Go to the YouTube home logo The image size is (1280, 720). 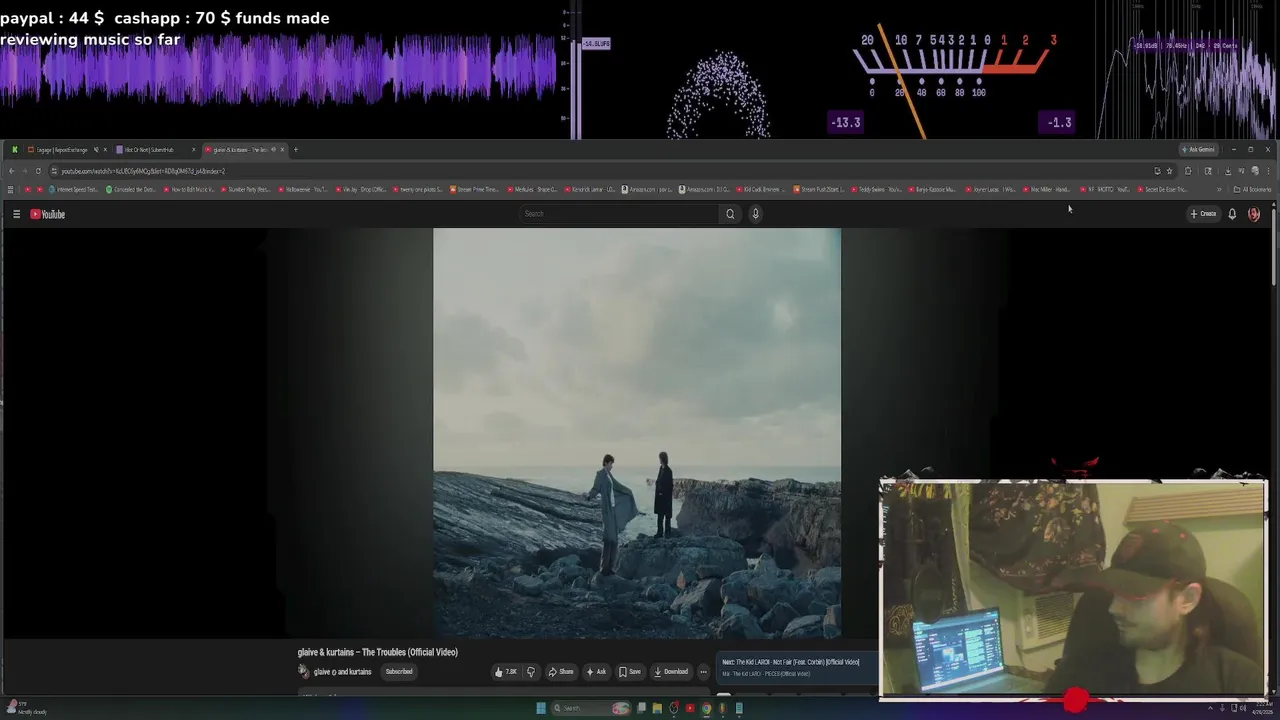tap(47, 214)
